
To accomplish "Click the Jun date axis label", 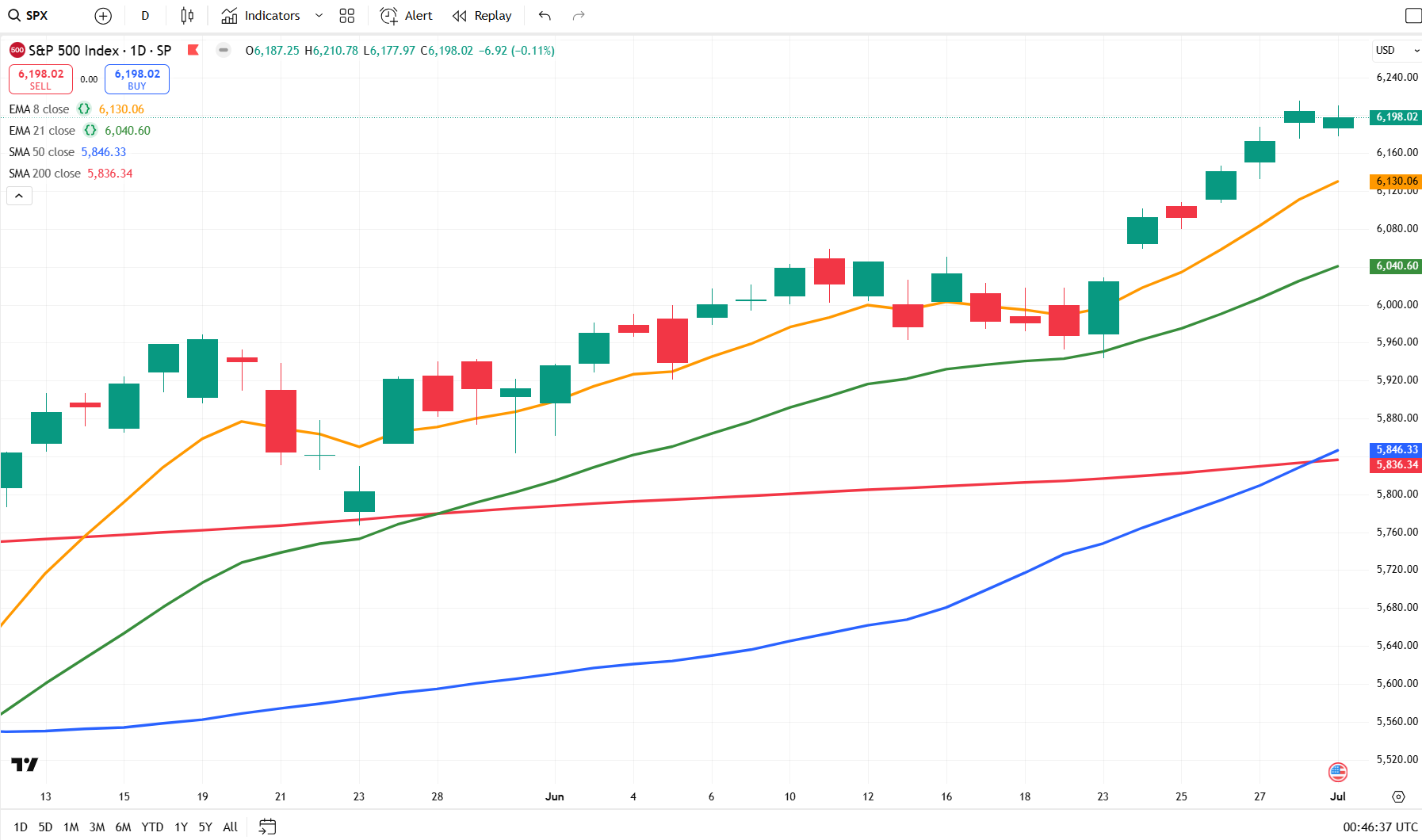I will pyautogui.click(x=555, y=796).
